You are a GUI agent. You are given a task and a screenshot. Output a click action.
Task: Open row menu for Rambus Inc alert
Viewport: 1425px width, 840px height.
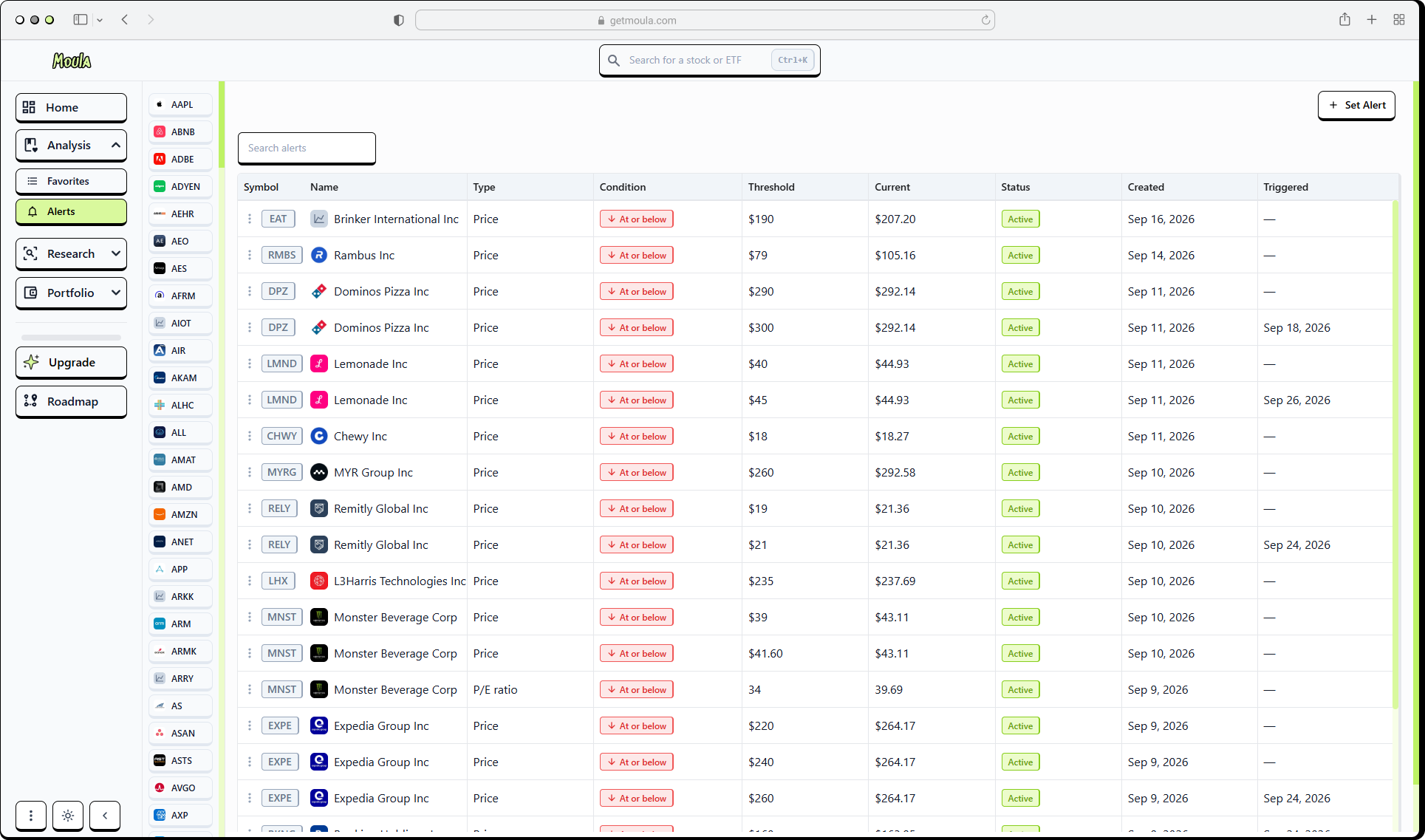pyautogui.click(x=250, y=255)
